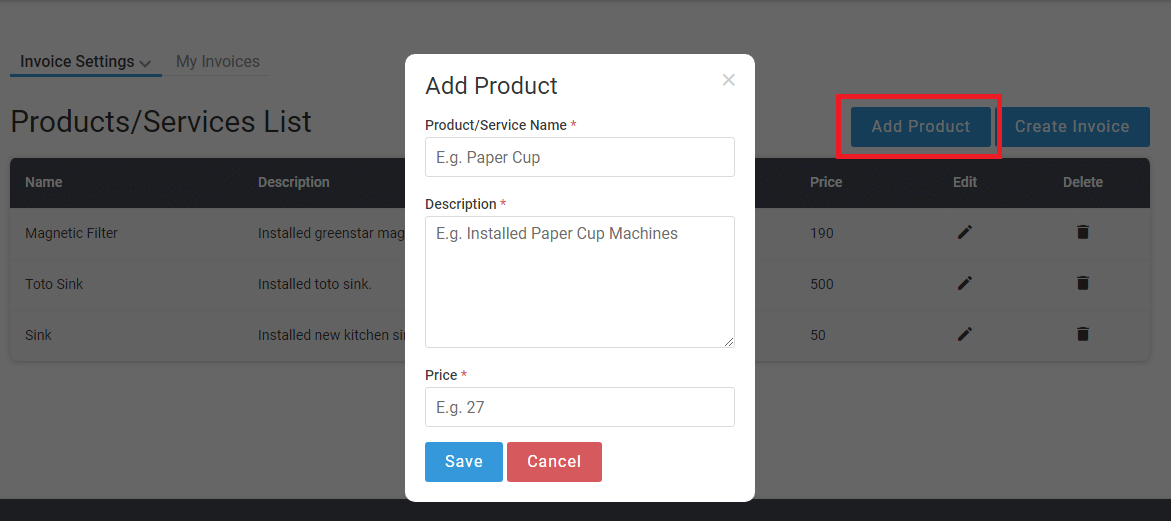
Task: Delete the Magnetic Filter product
Action: click(x=1083, y=233)
